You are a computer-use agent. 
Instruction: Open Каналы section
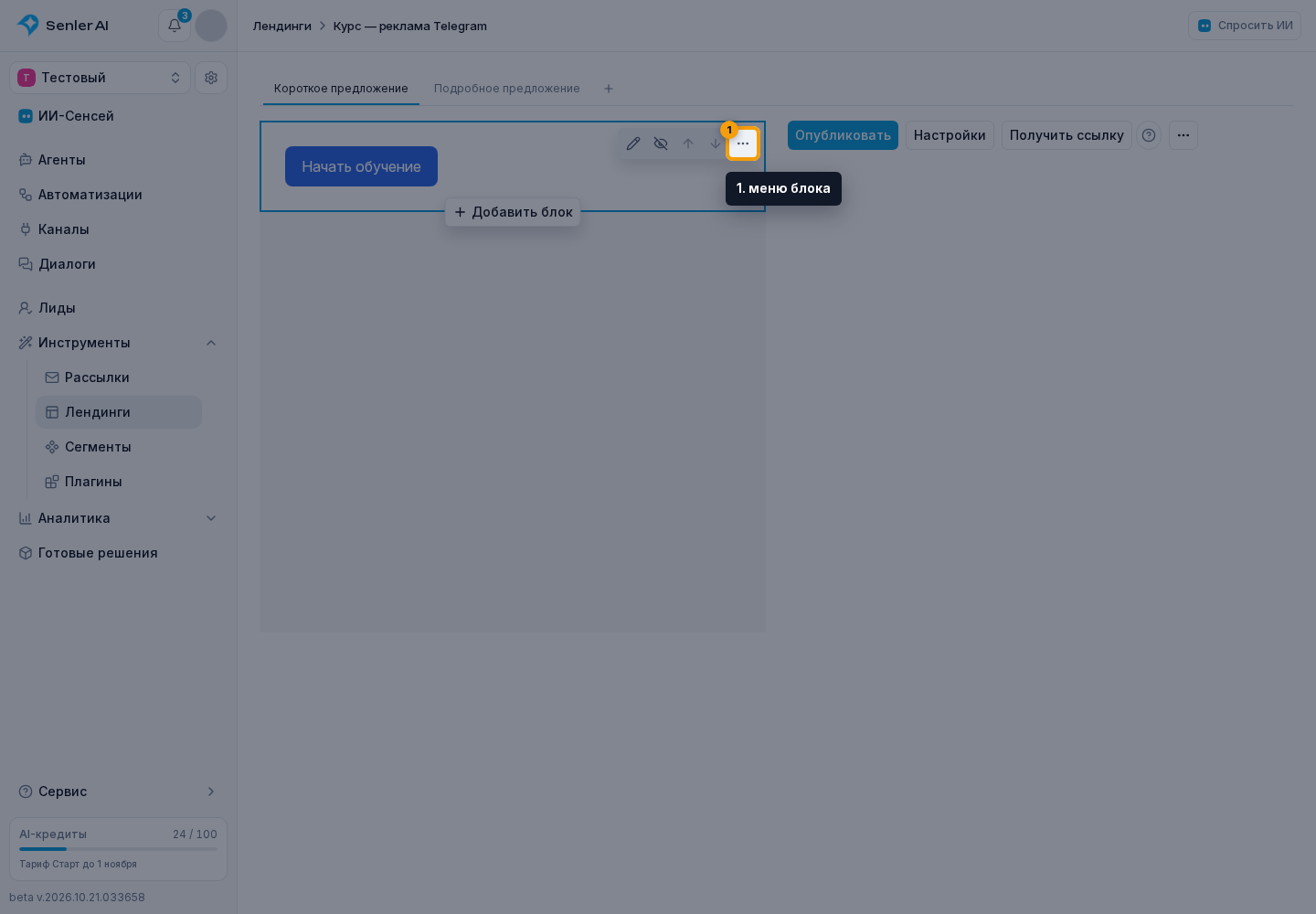click(x=118, y=229)
